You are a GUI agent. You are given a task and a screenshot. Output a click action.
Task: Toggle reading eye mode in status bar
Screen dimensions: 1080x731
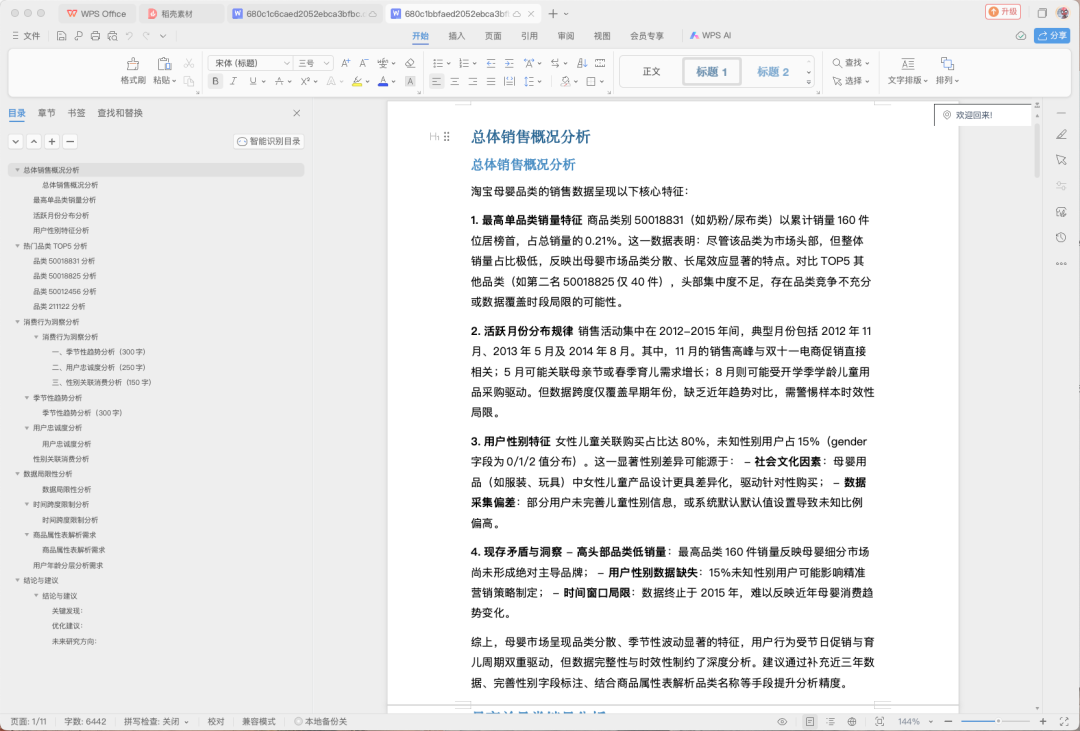click(782, 721)
